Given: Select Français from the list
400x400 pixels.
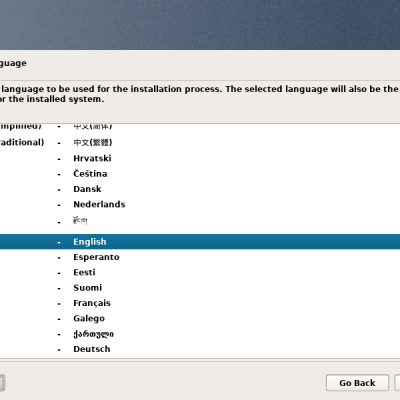Looking at the screenshot, I should tap(200, 303).
